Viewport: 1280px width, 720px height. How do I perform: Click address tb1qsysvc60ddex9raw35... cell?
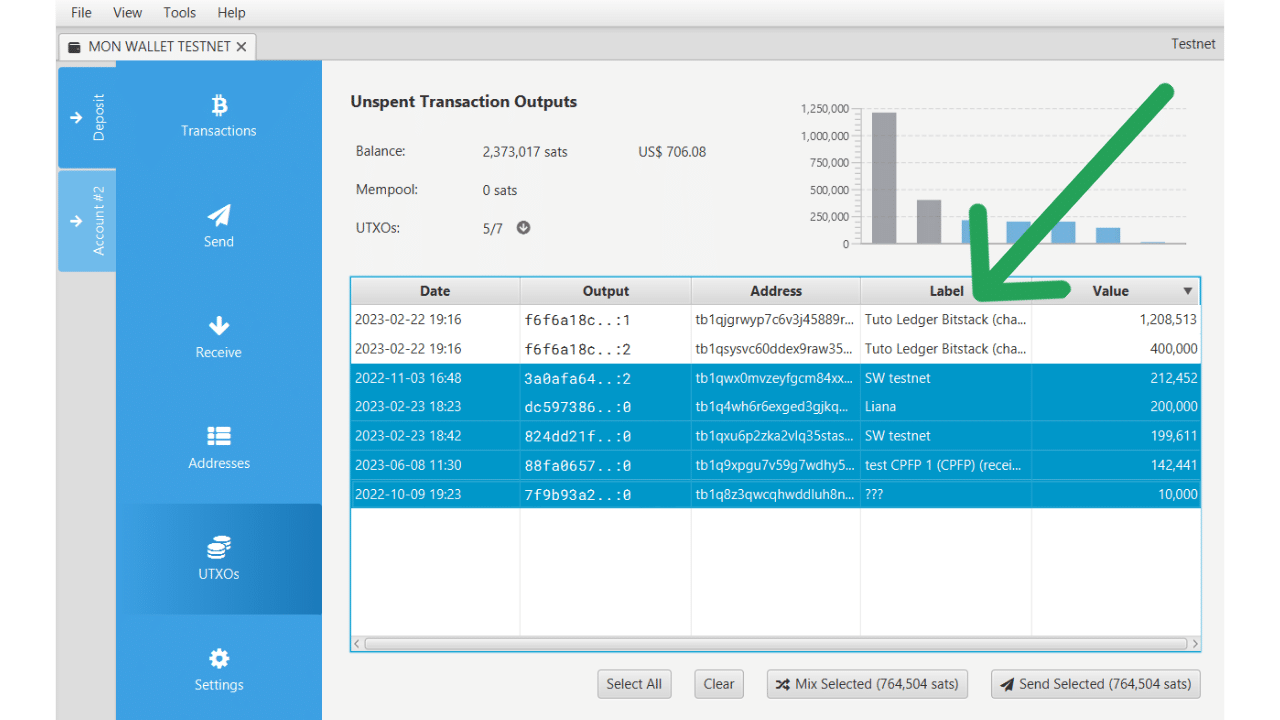pos(776,349)
